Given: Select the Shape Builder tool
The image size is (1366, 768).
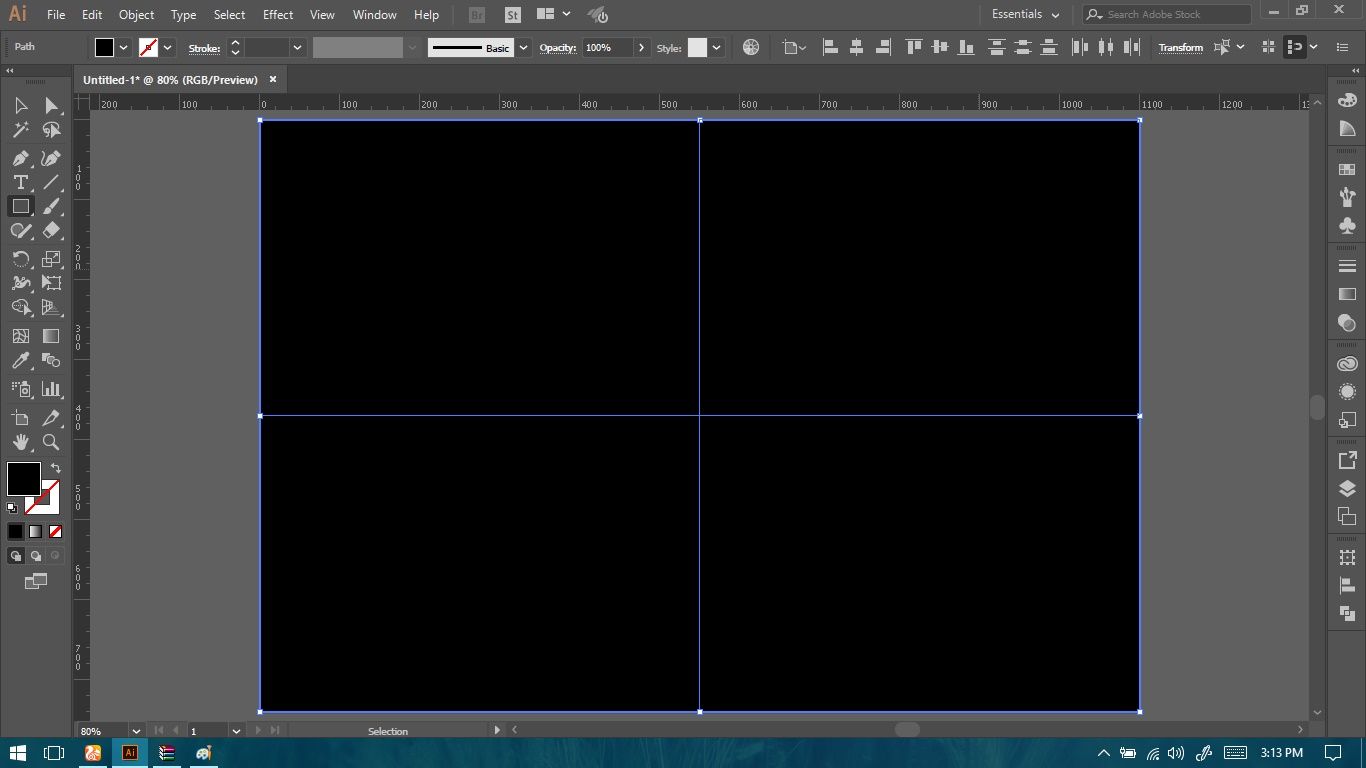Looking at the screenshot, I should click(x=20, y=307).
